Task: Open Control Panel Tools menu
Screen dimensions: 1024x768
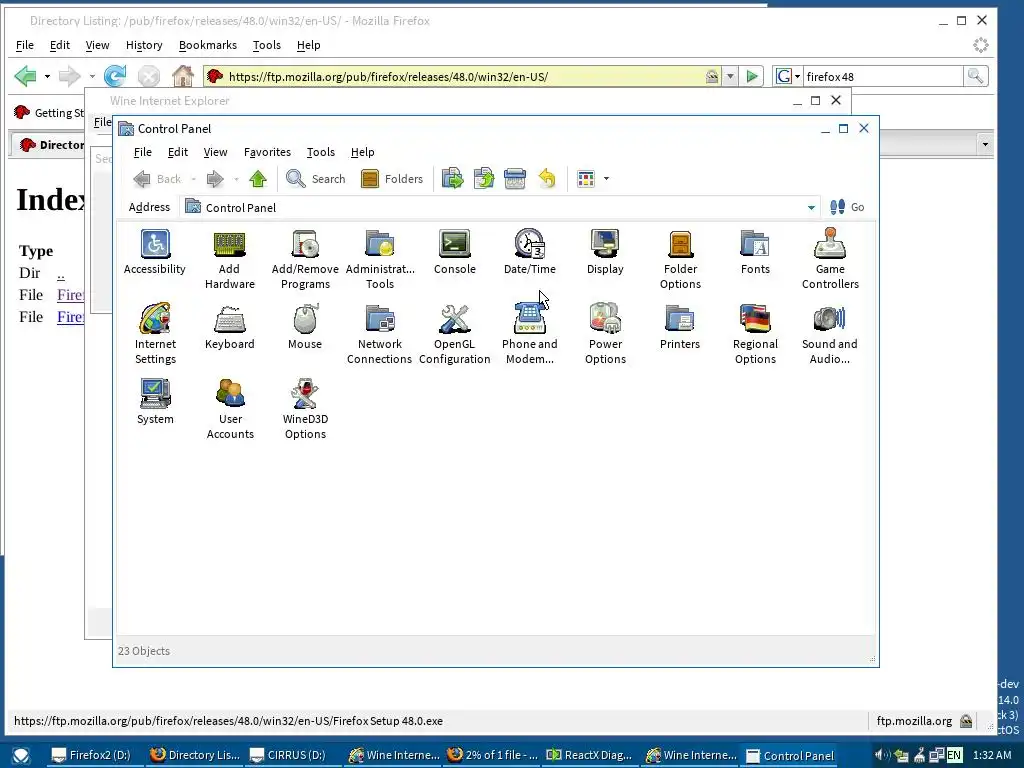Action: [321, 152]
